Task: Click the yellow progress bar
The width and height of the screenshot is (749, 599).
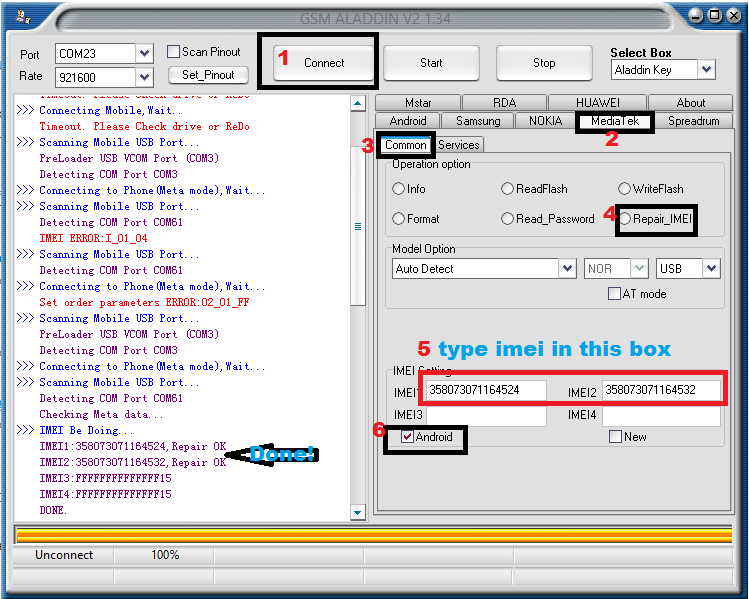Action: (374, 535)
